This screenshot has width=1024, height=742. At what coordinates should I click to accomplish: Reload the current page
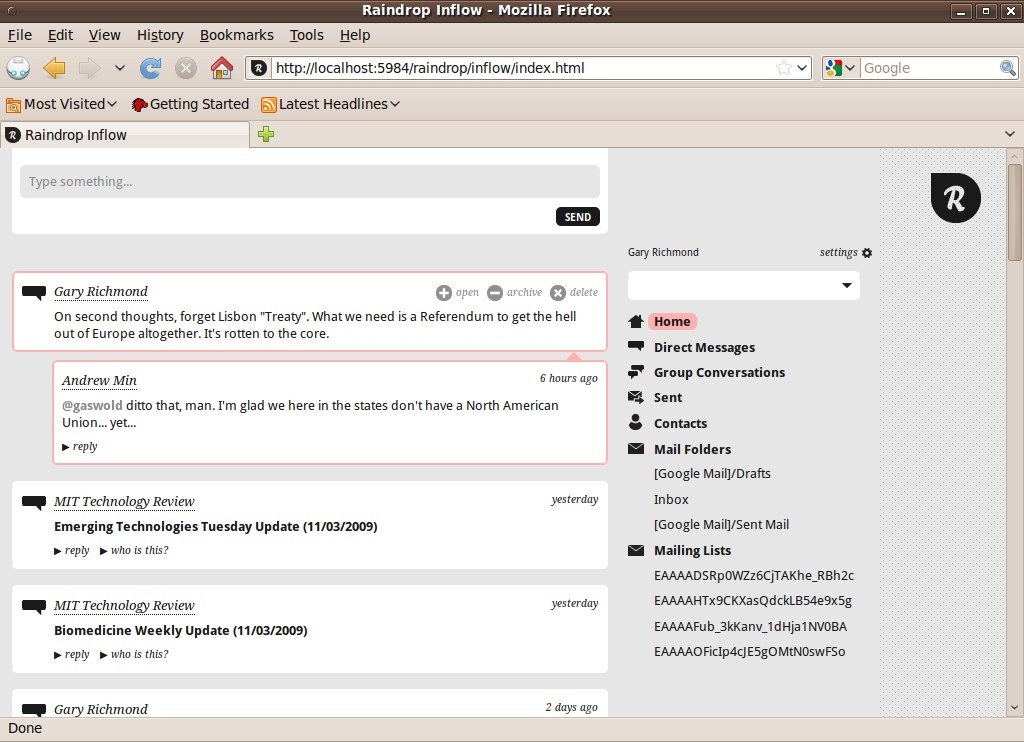[151, 68]
